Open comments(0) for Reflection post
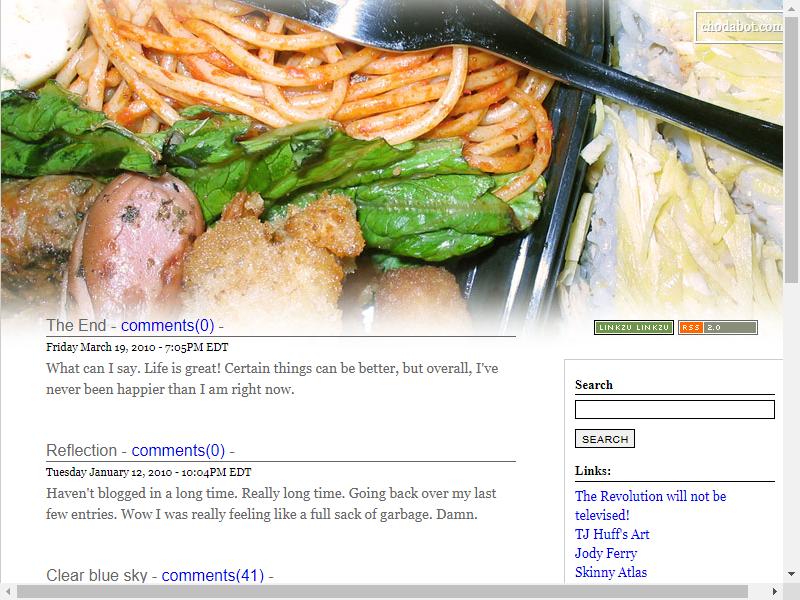800x600 pixels. pos(178,451)
